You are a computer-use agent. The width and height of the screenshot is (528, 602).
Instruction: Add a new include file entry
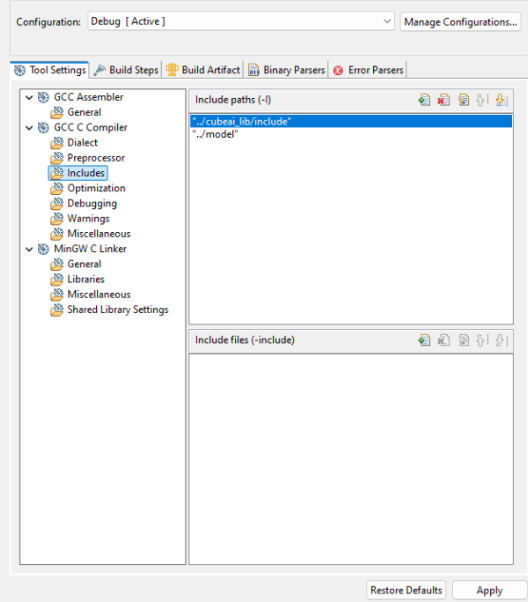[x=424, y=340]
